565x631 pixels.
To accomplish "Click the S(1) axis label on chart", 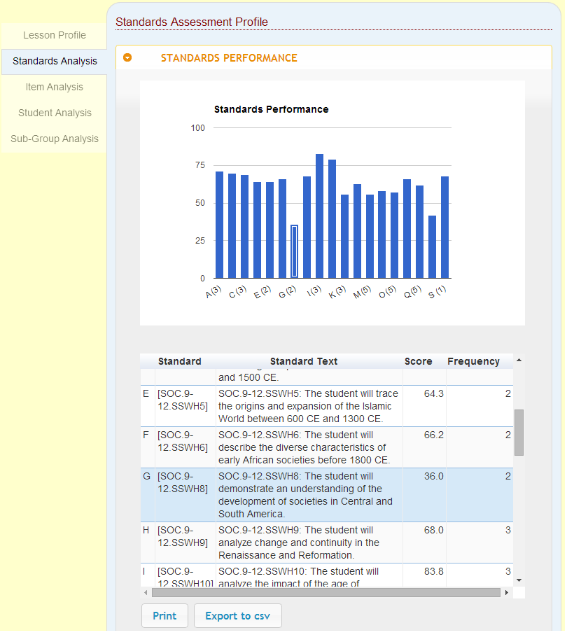I will coord(437,292).
